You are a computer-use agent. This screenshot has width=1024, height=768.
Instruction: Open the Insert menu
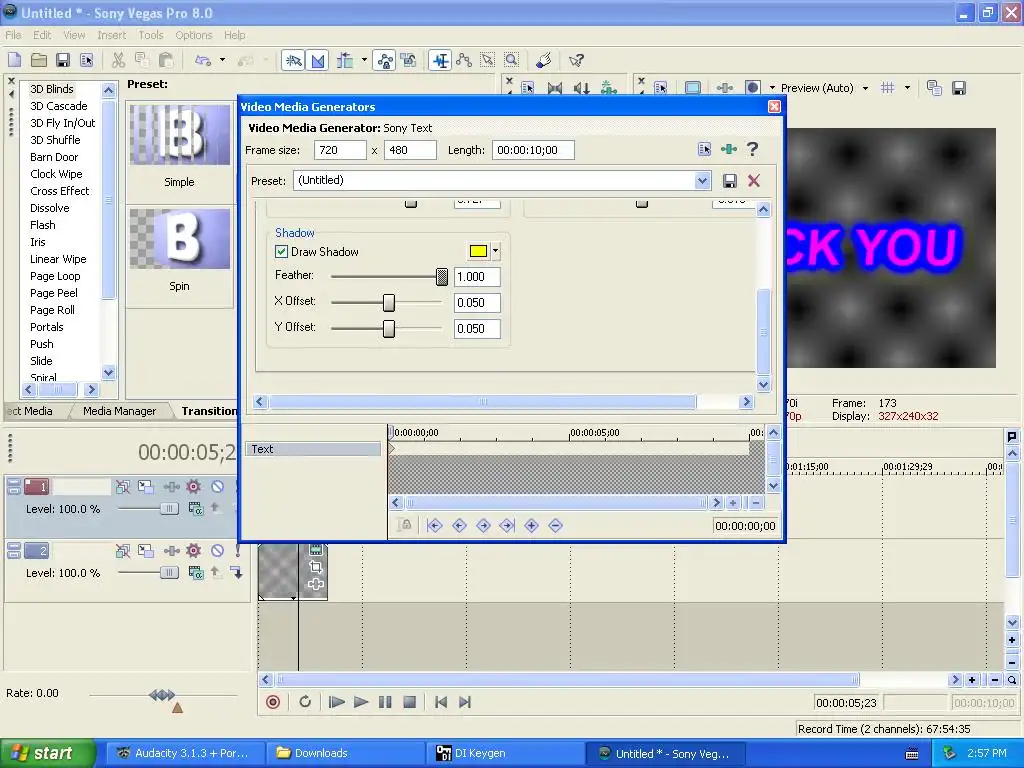pos(112,35)
